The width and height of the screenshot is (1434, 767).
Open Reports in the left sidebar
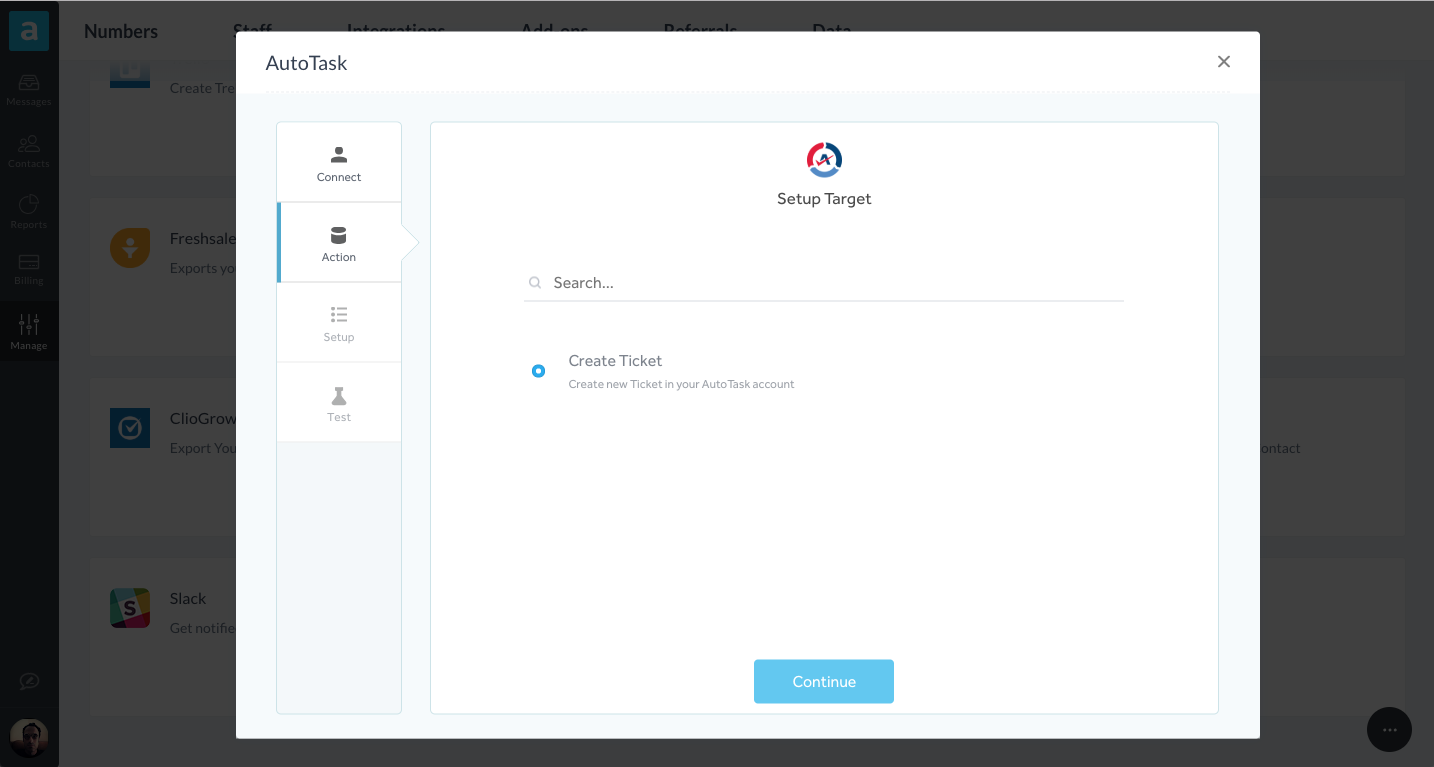coord(29,211)
